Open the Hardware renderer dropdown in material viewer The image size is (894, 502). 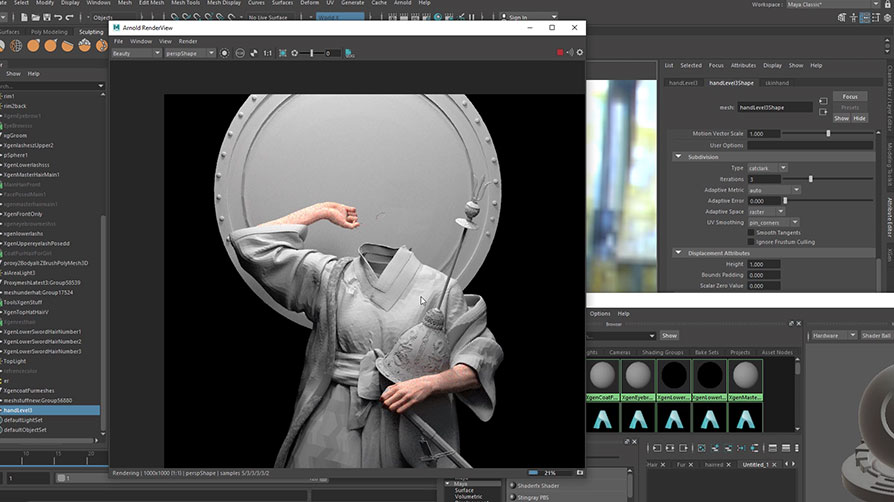(x=833, y=335)
